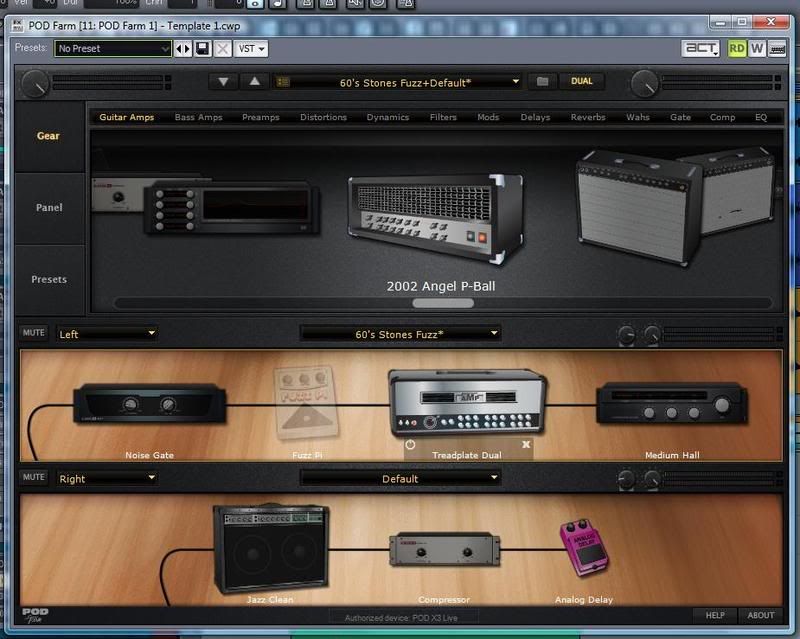Open the Dynamics tab
The width and height of the screenshot is (800, 639).
pyautogui.click(x=388, y=117)
